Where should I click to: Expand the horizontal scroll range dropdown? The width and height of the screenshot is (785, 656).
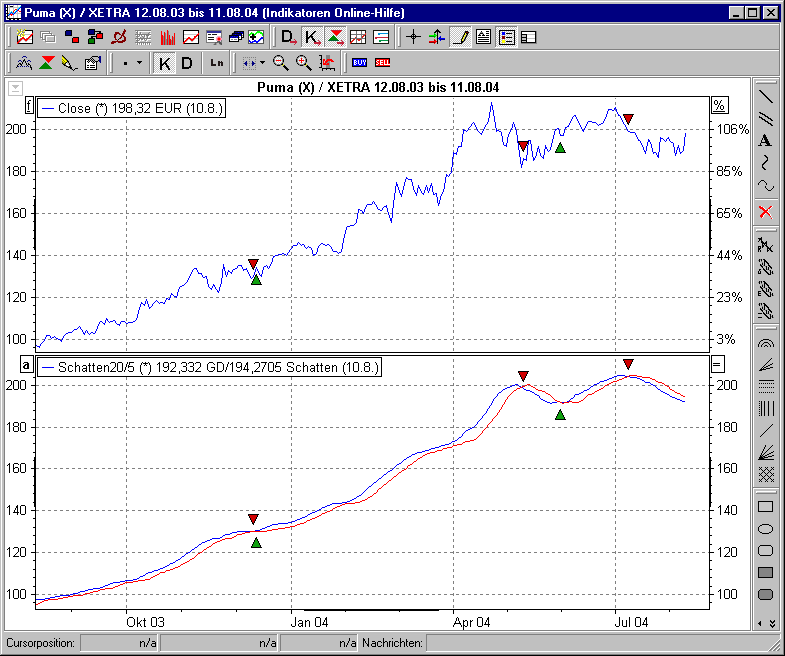(261, 63)
